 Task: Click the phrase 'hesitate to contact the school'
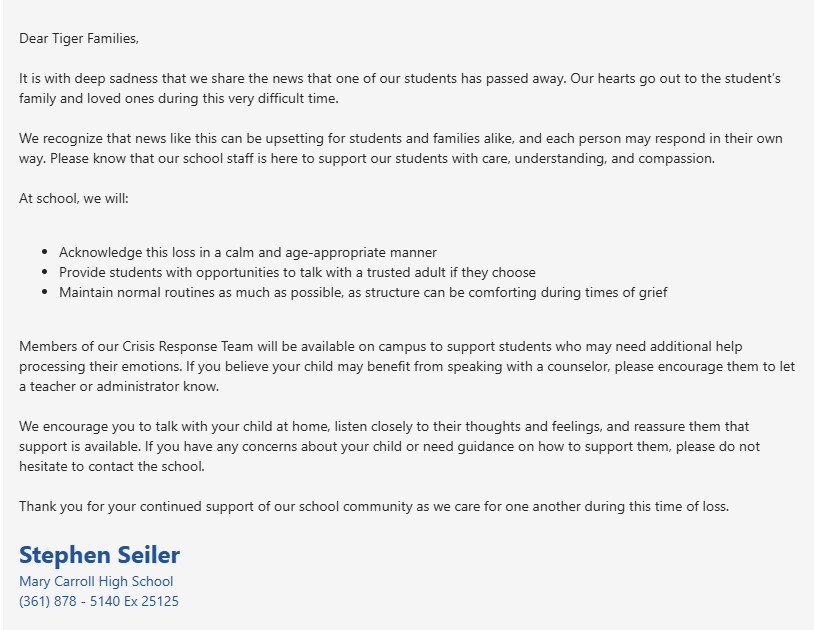click(x=112, y=467)
